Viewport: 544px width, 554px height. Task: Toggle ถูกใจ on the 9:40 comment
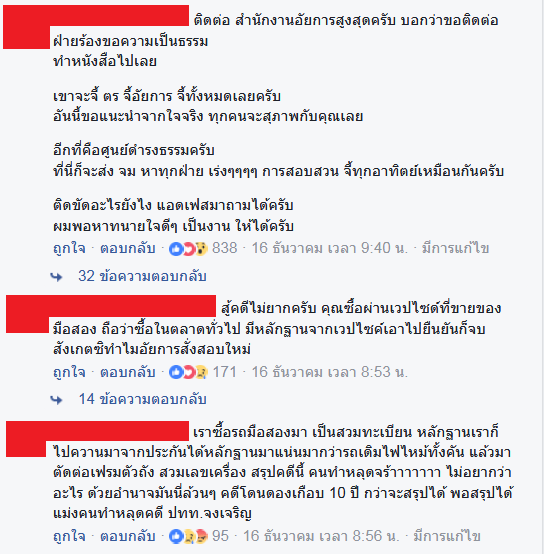[x=69, y=249]
